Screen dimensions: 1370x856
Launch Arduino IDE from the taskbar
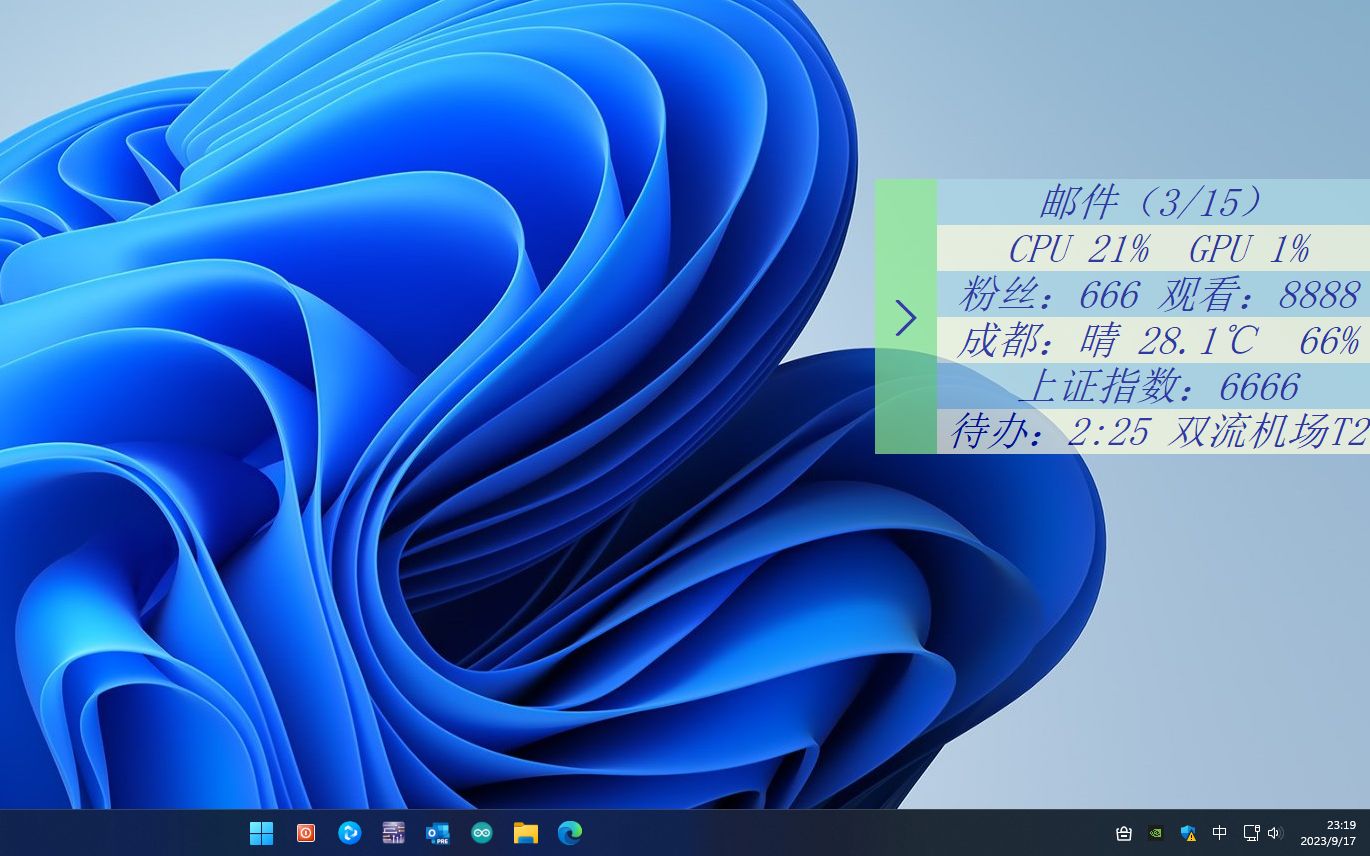click(x=481, y=832)
